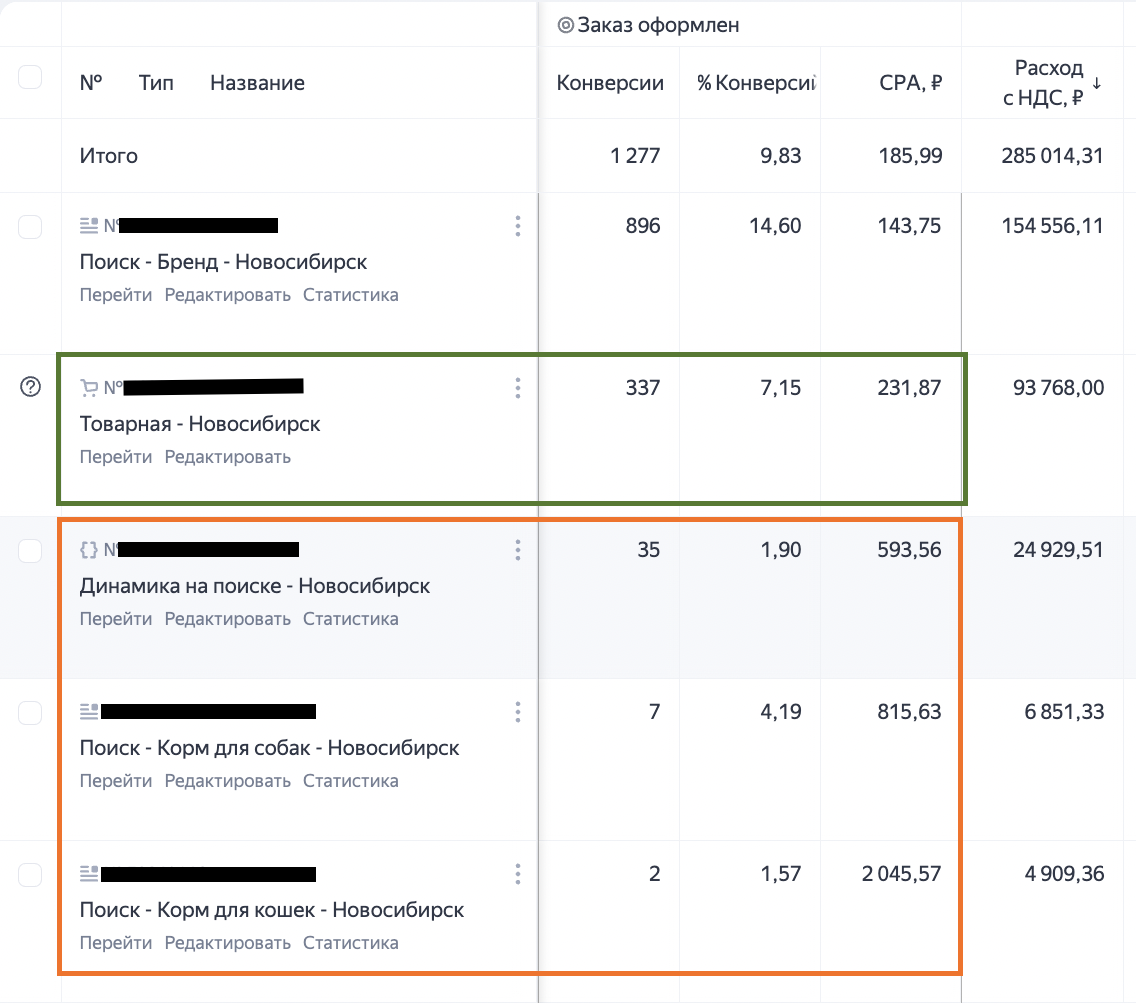Open campaign name Динамика на поиске - Новосибирск
The width and height of the screenshot is (1136, 1004).
coord(255,586)
